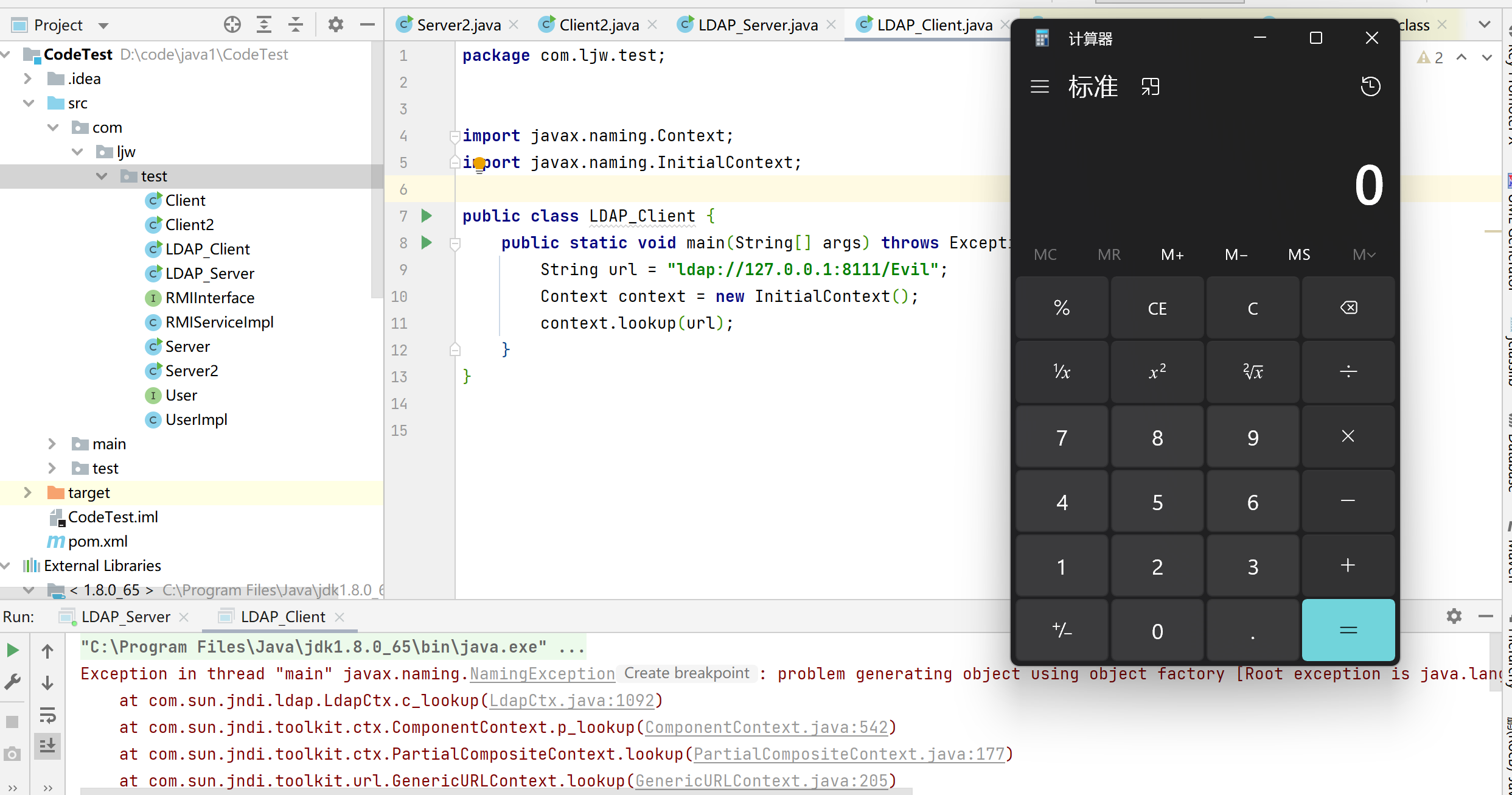Open Project view dropdown
1512x795 pixels.
click(x=103, y=26)
